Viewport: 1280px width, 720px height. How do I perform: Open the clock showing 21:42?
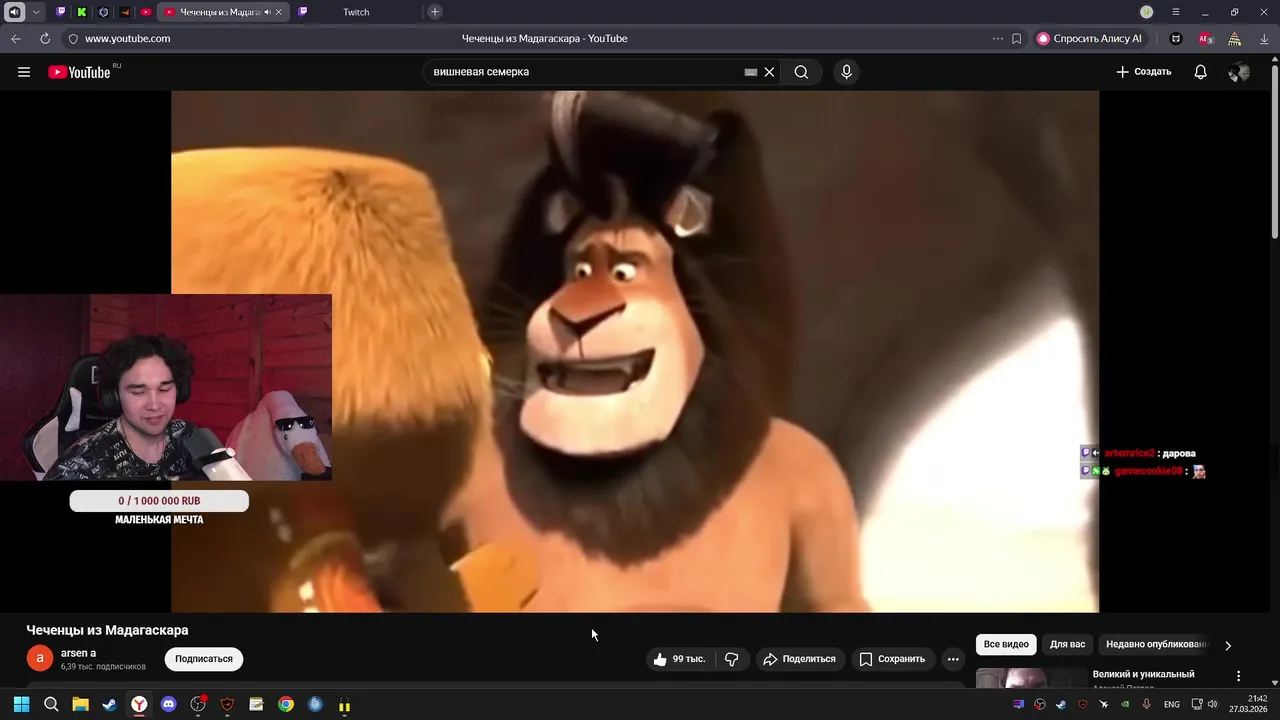1248,704
